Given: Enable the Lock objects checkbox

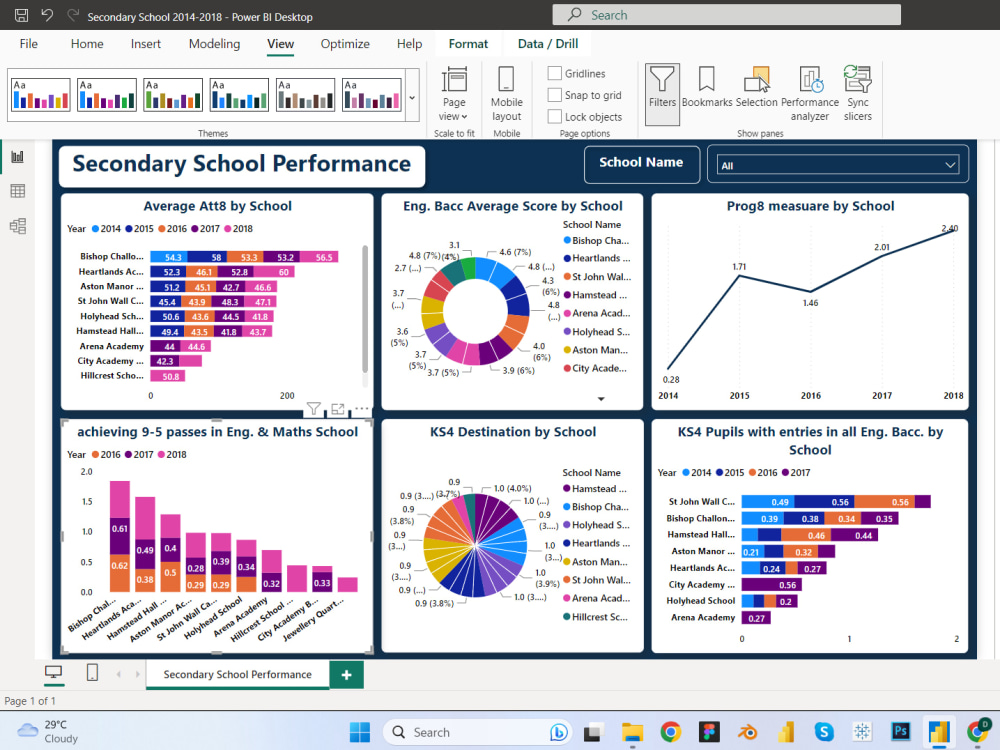Looking at the screenshot, I should click(x=555, y=117).
